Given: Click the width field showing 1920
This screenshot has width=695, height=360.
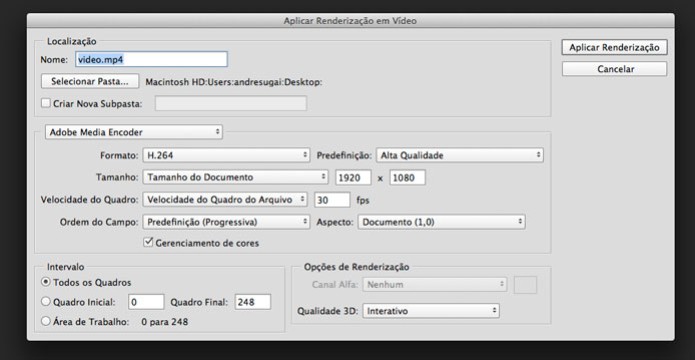Looking at the screenshot, I should point(353,177).
